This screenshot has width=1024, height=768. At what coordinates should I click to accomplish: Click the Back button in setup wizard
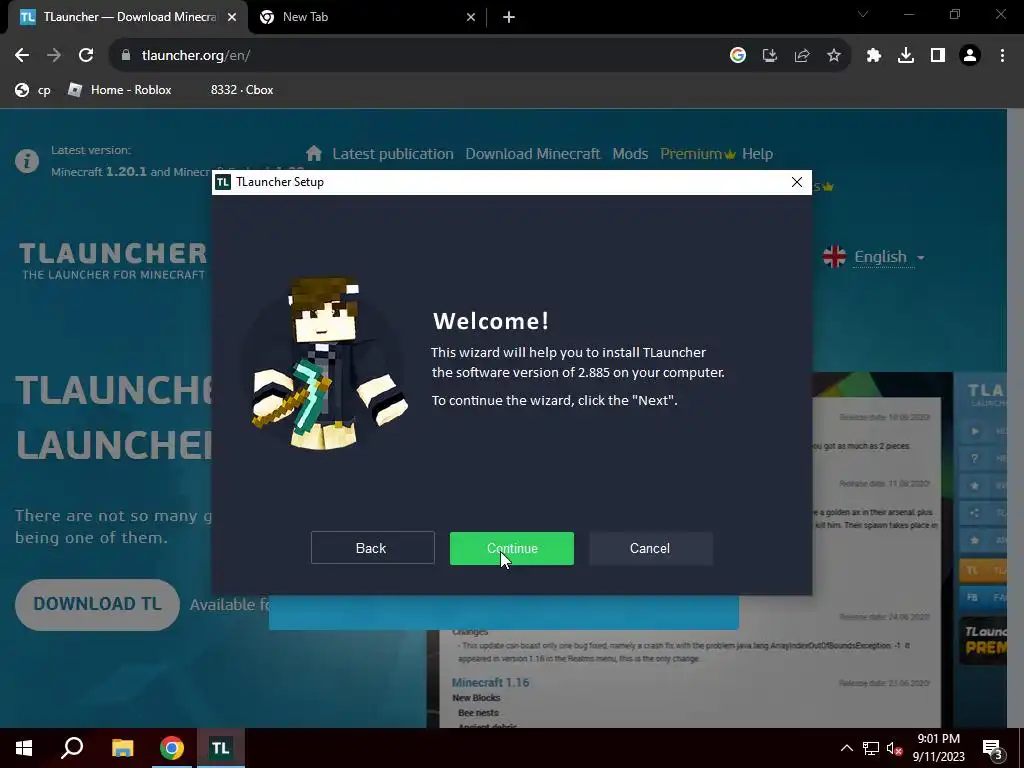pyautogui.click(x=372, y=548)
